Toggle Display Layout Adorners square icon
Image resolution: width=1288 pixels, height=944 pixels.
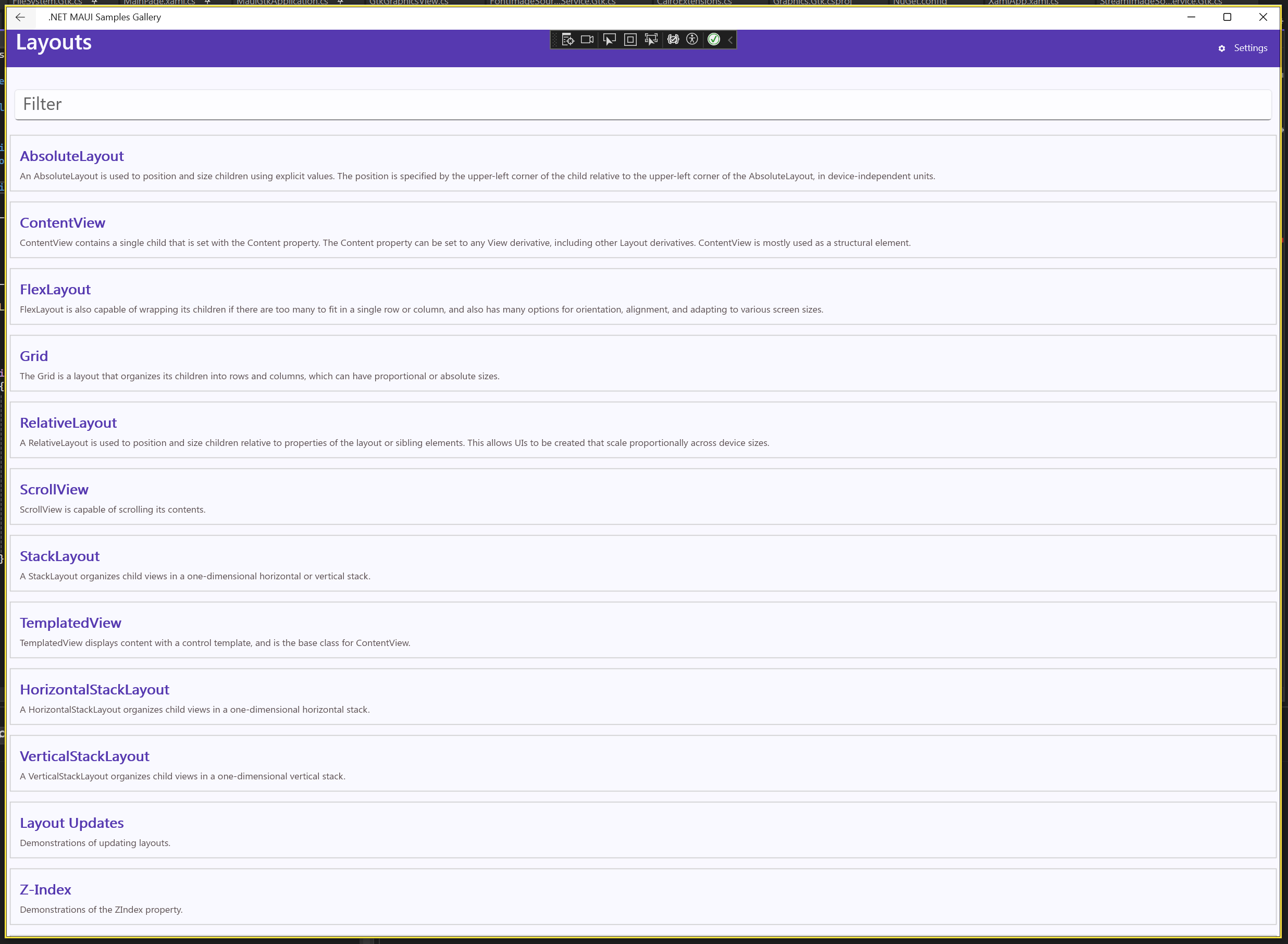coord(630,40)
